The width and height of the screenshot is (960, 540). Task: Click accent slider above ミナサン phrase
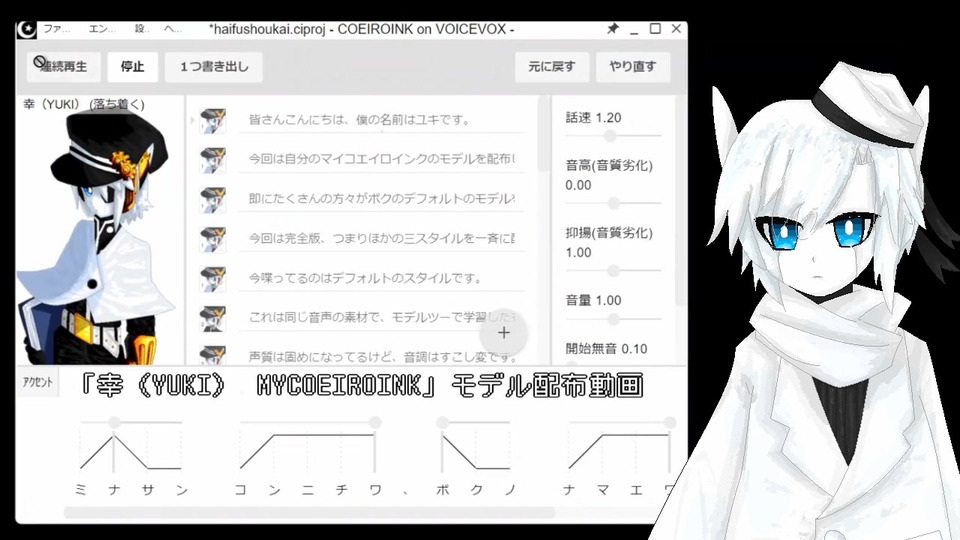(130, 422)
